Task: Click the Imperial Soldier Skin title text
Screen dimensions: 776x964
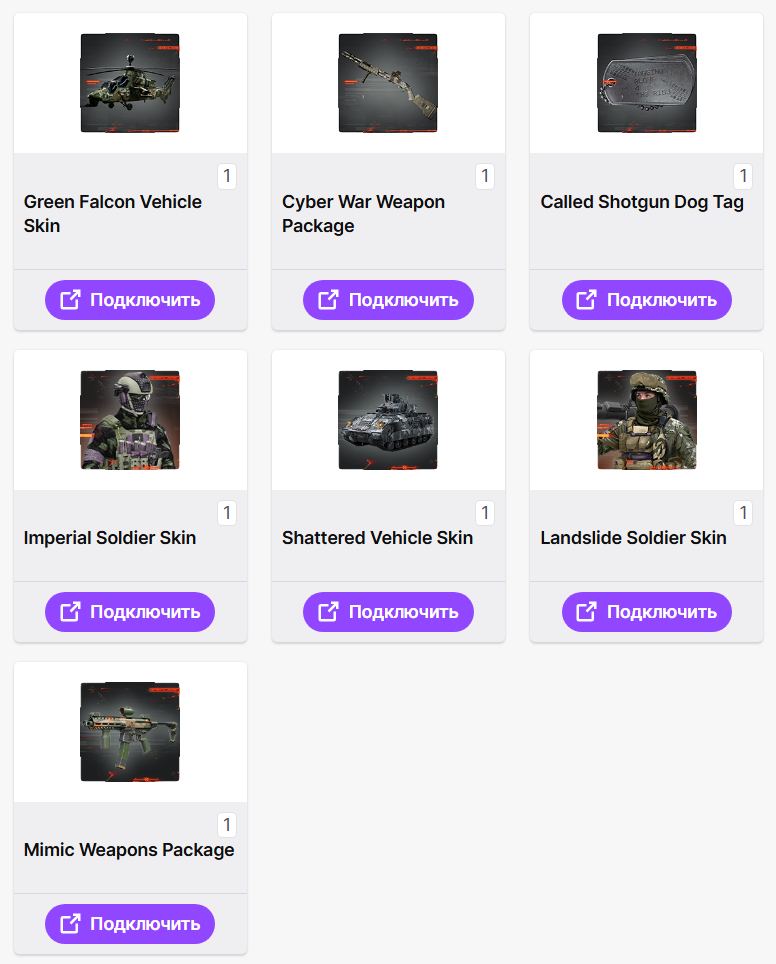Action: pyautogui.click(x=110, y=538)
